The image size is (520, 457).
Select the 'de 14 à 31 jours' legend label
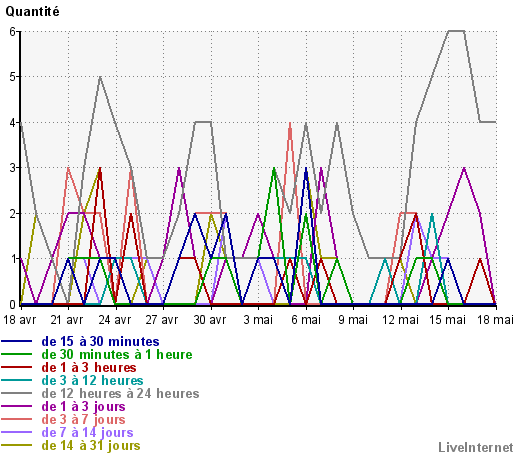[91, 446]
